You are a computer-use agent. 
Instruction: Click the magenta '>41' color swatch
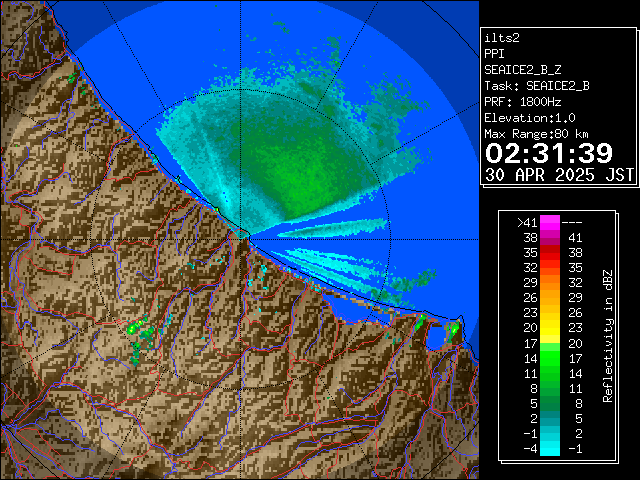(x=550, y=222)
